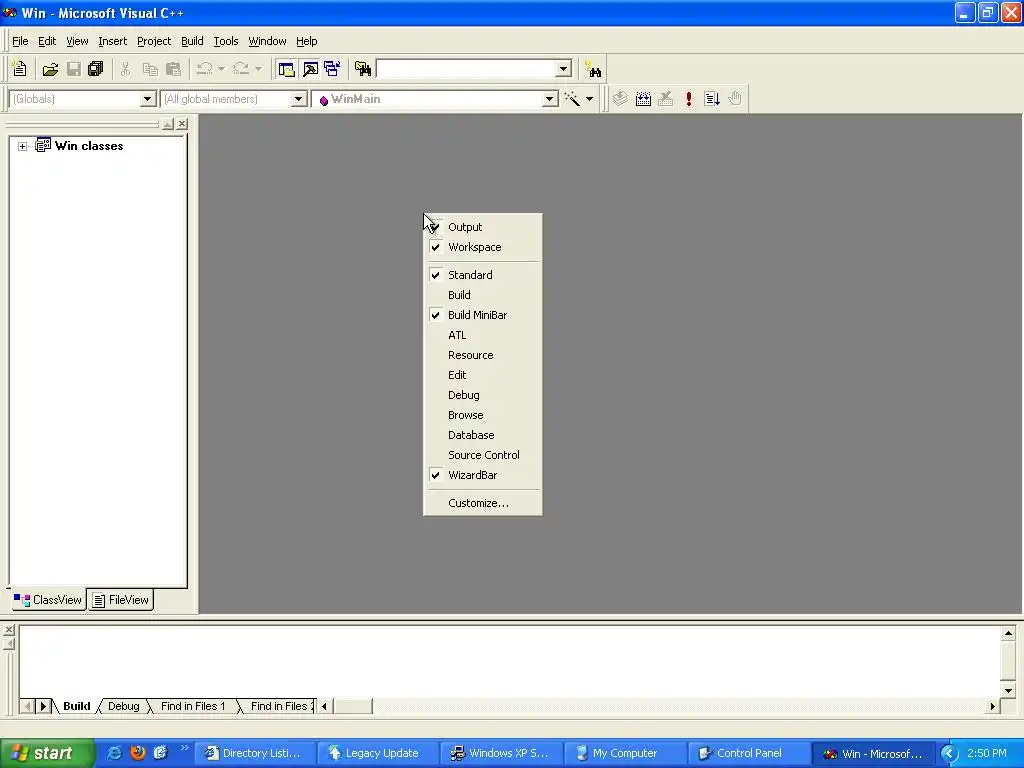This screenshot has height=768, width=1024.
Task: Open Internet Explorer from quick launch
Action: click(x=114, y=752)
